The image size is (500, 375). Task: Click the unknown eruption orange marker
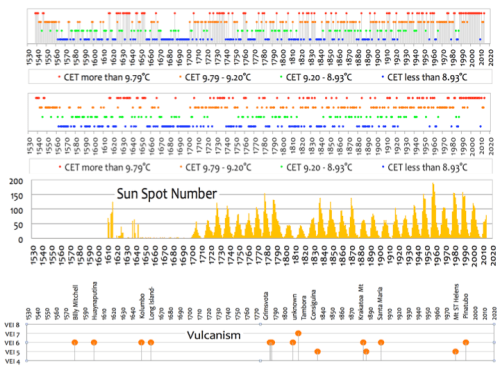pyautogui.click(x=293, y=342)
